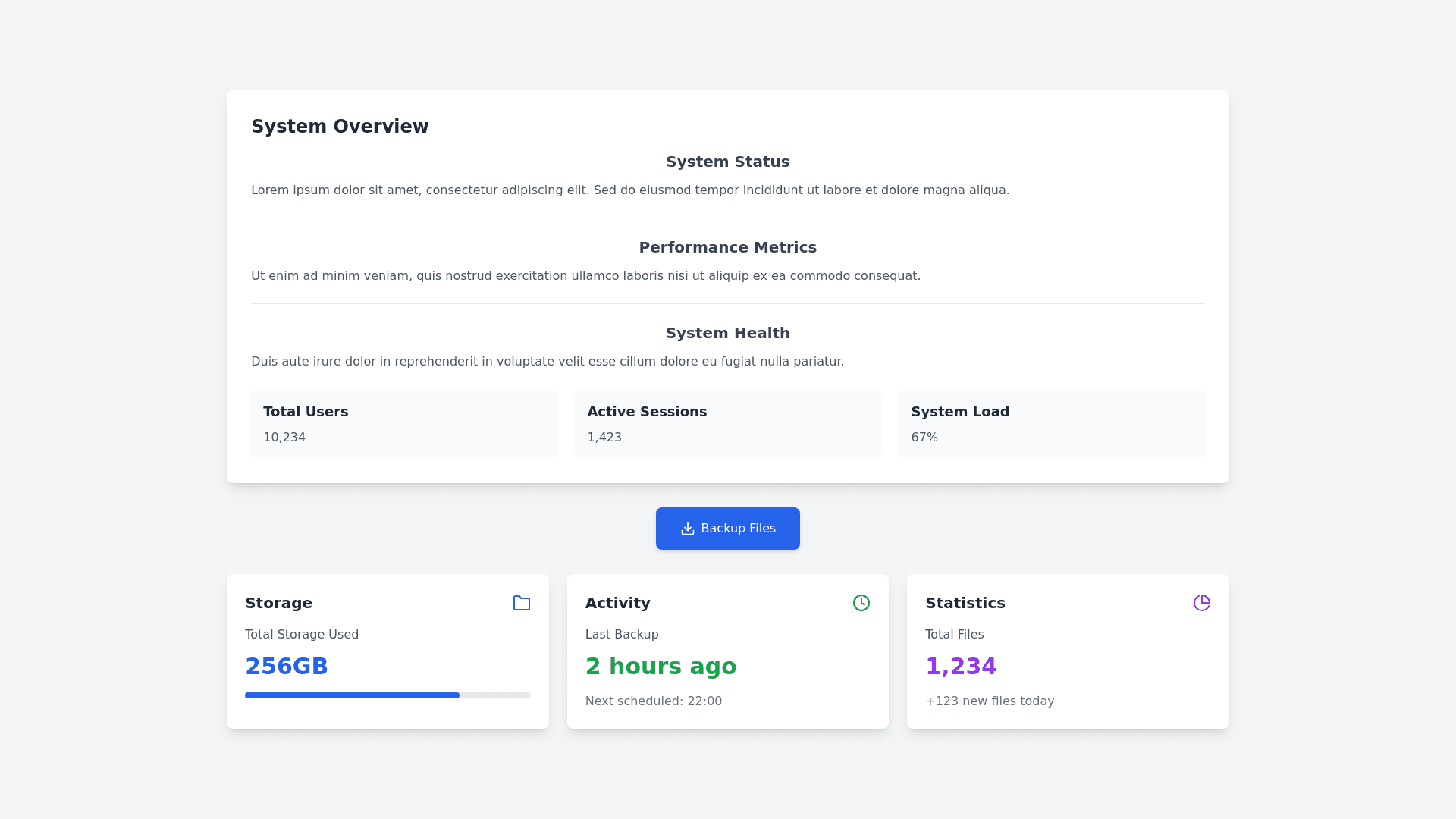Click the folder icon in Storage card
Screen dimensions: 1456x819
coord(522,603)
